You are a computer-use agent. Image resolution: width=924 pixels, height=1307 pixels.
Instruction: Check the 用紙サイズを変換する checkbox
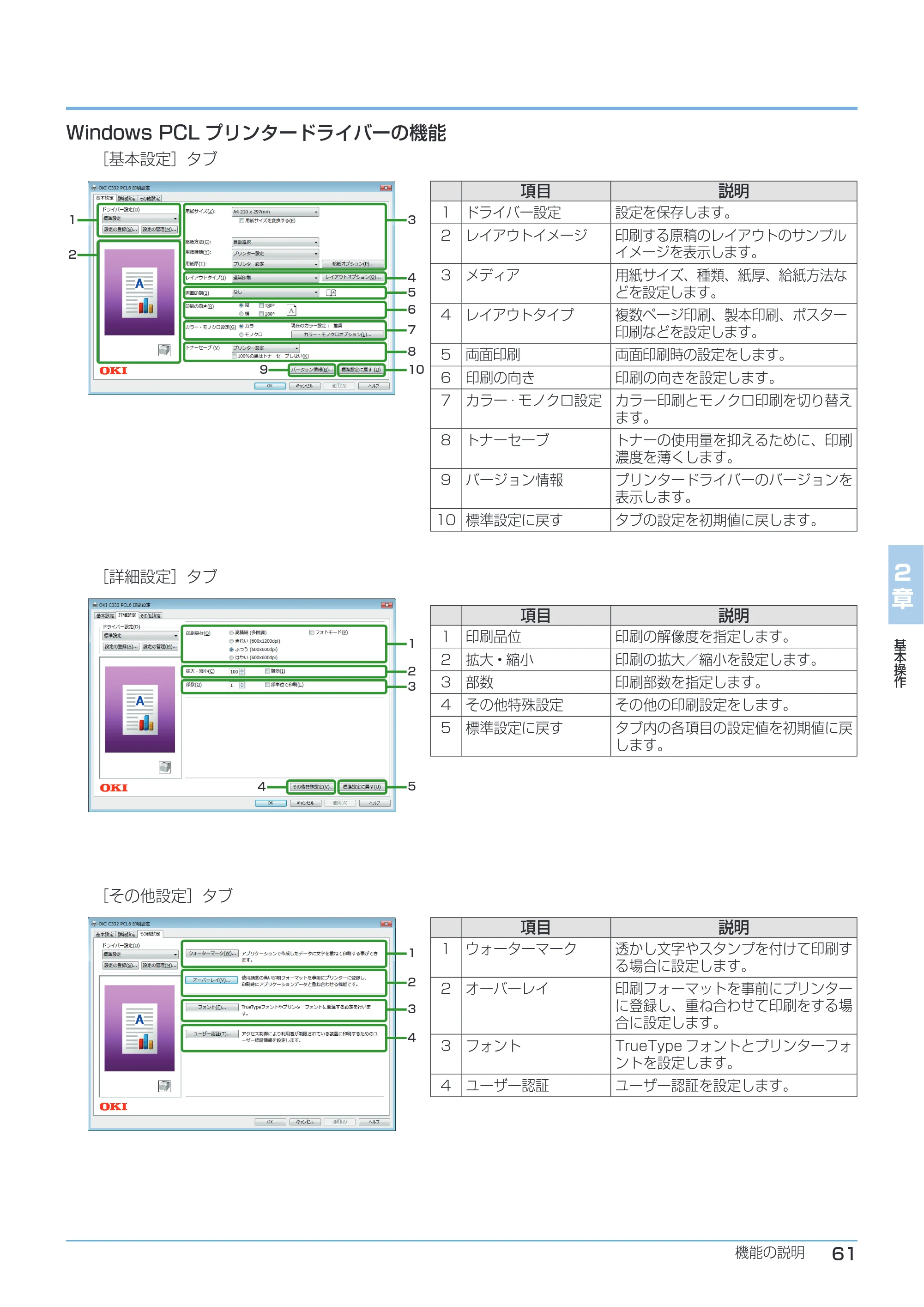[242, 221]
